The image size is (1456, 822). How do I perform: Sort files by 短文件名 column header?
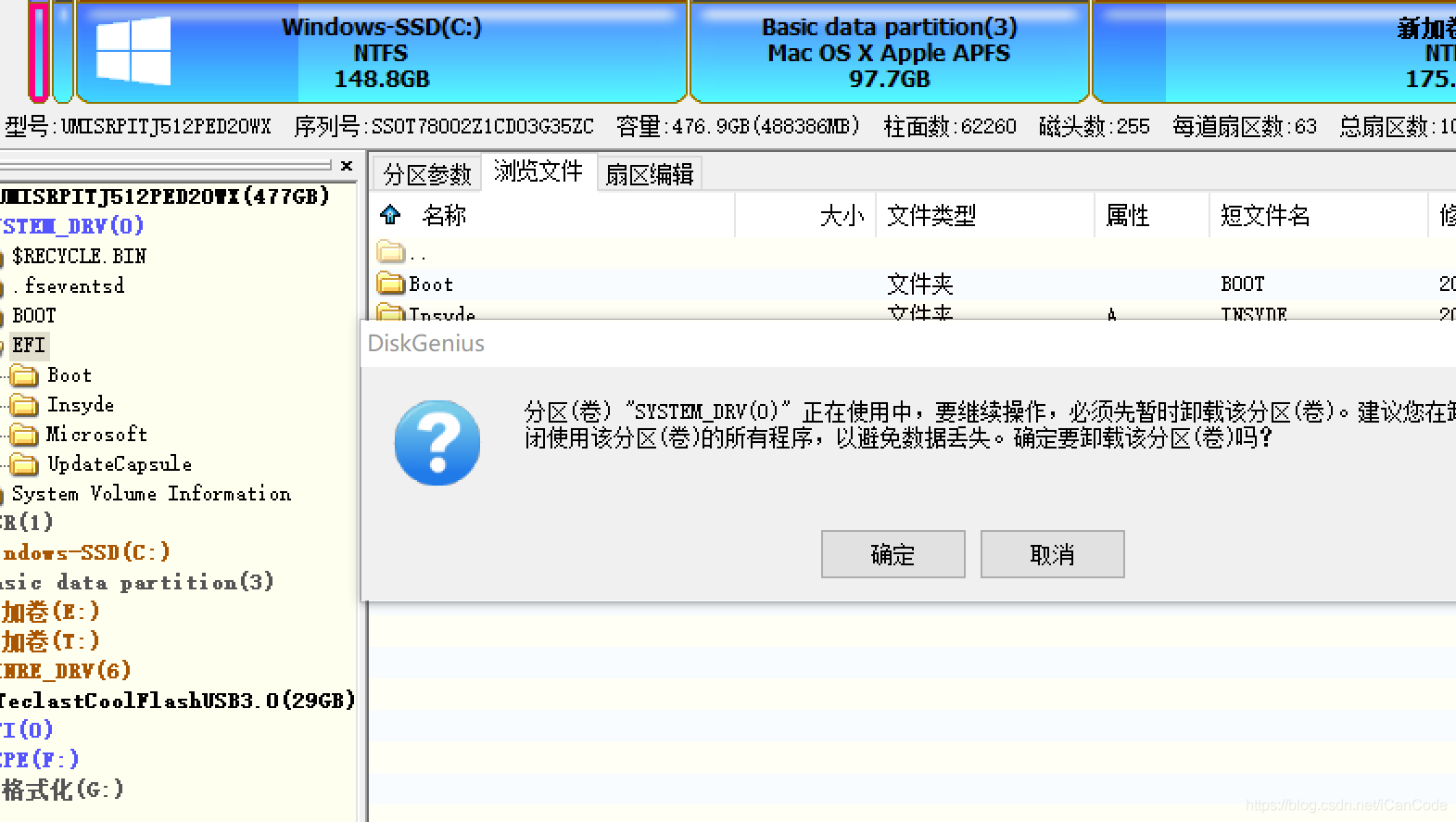[1265, 216]
